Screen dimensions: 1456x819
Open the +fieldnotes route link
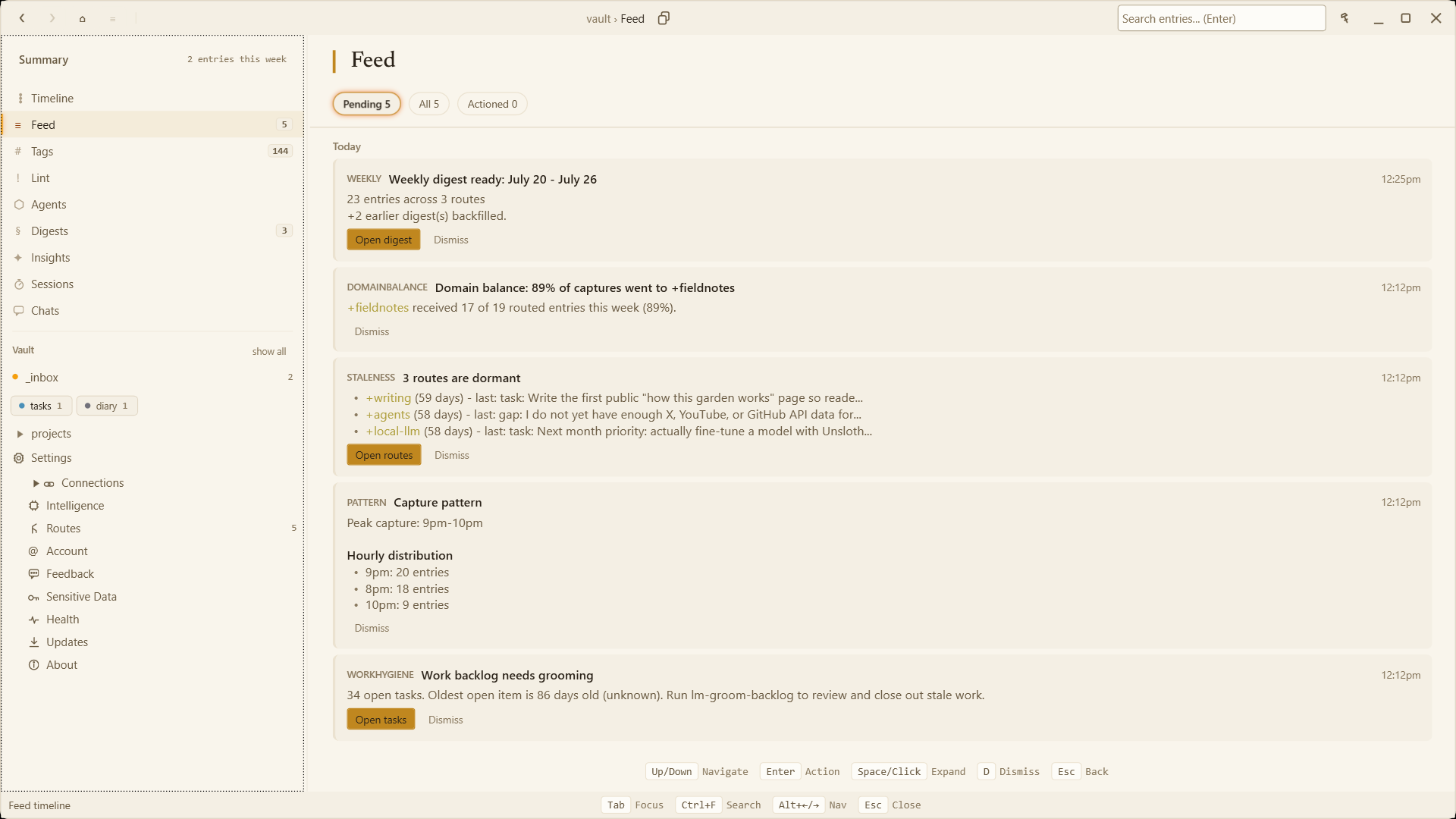[378, 308]
